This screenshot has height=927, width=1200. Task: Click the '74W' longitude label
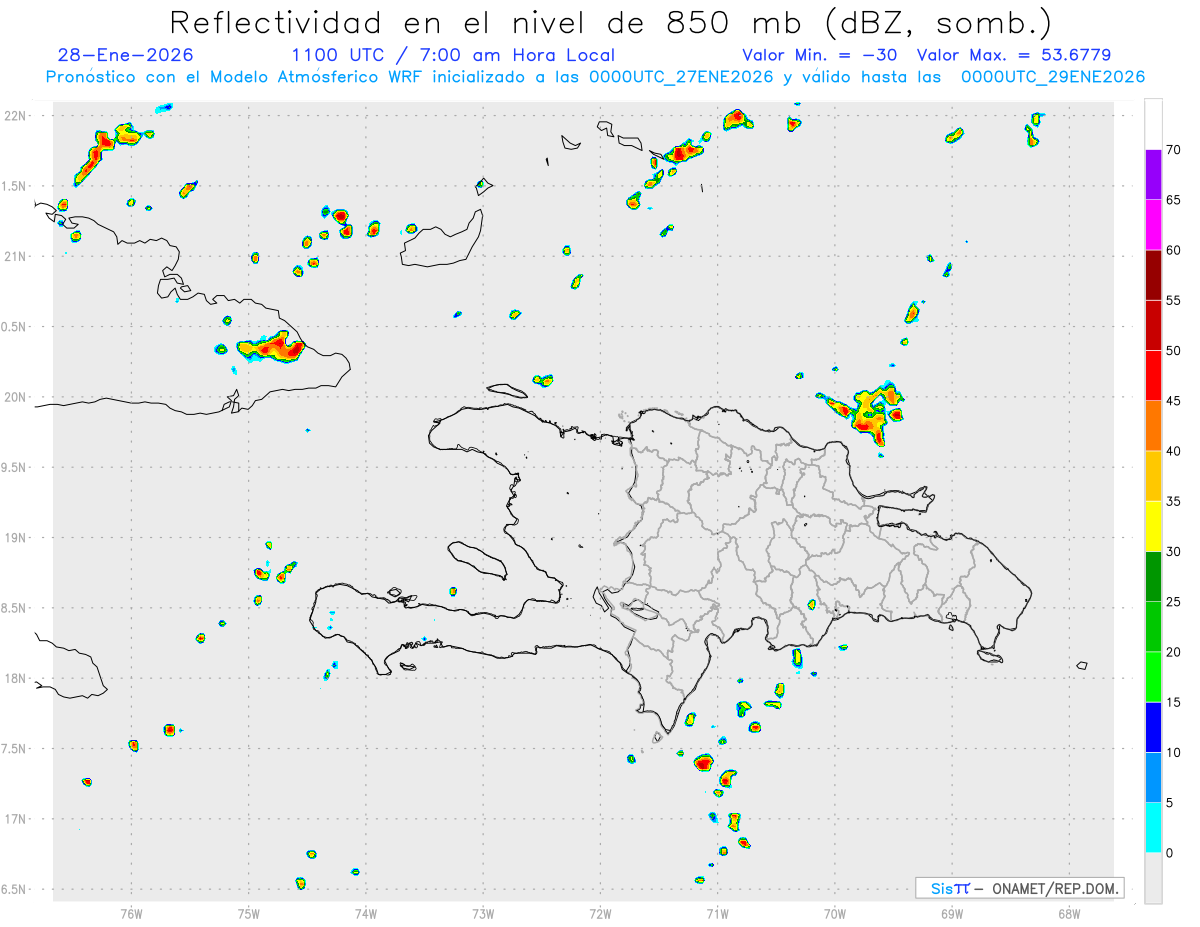coord(366,913)
